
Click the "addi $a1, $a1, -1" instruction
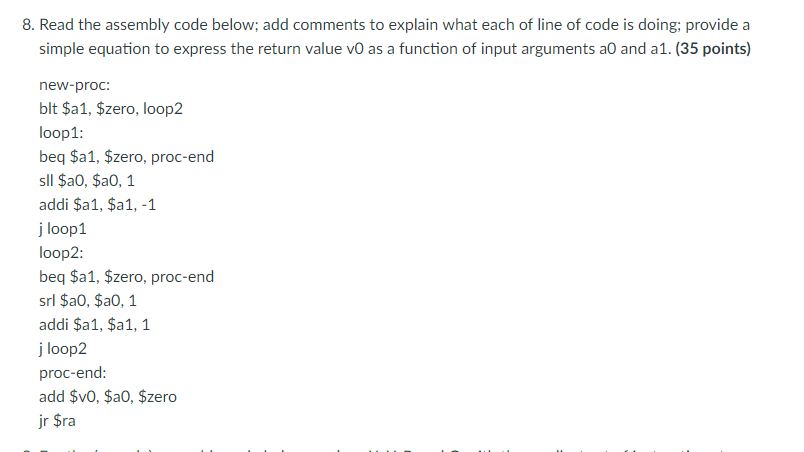96,205
